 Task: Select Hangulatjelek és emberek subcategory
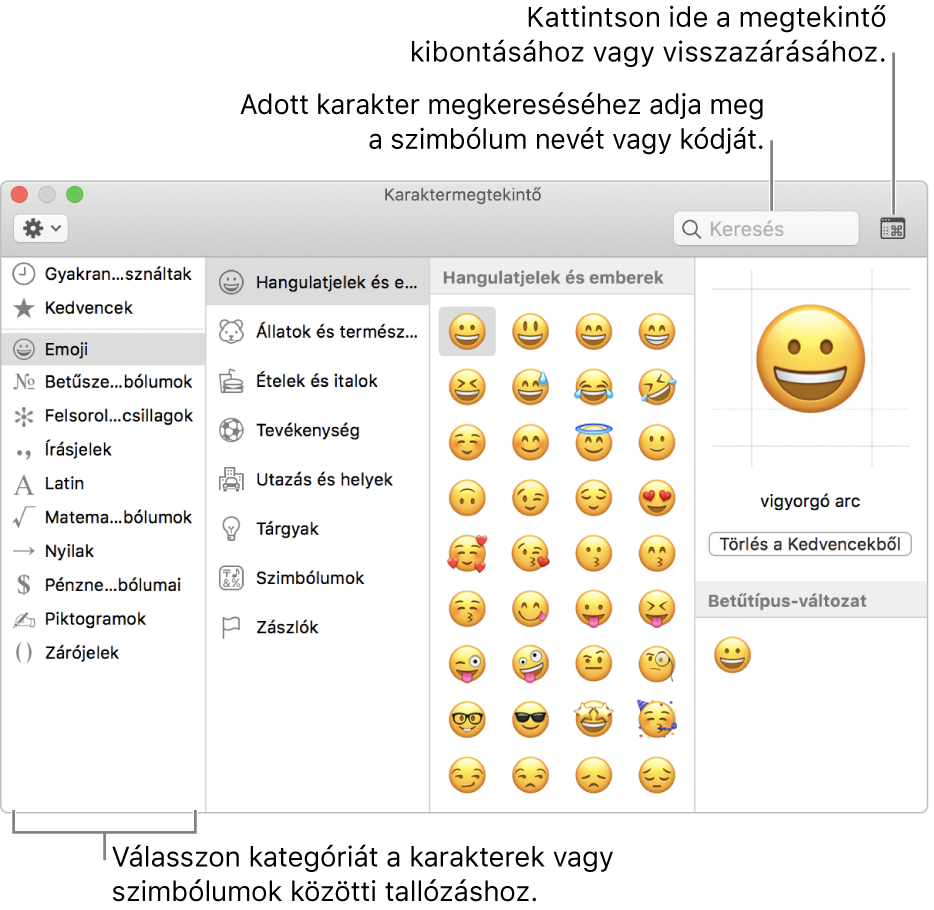pos(318,282)
